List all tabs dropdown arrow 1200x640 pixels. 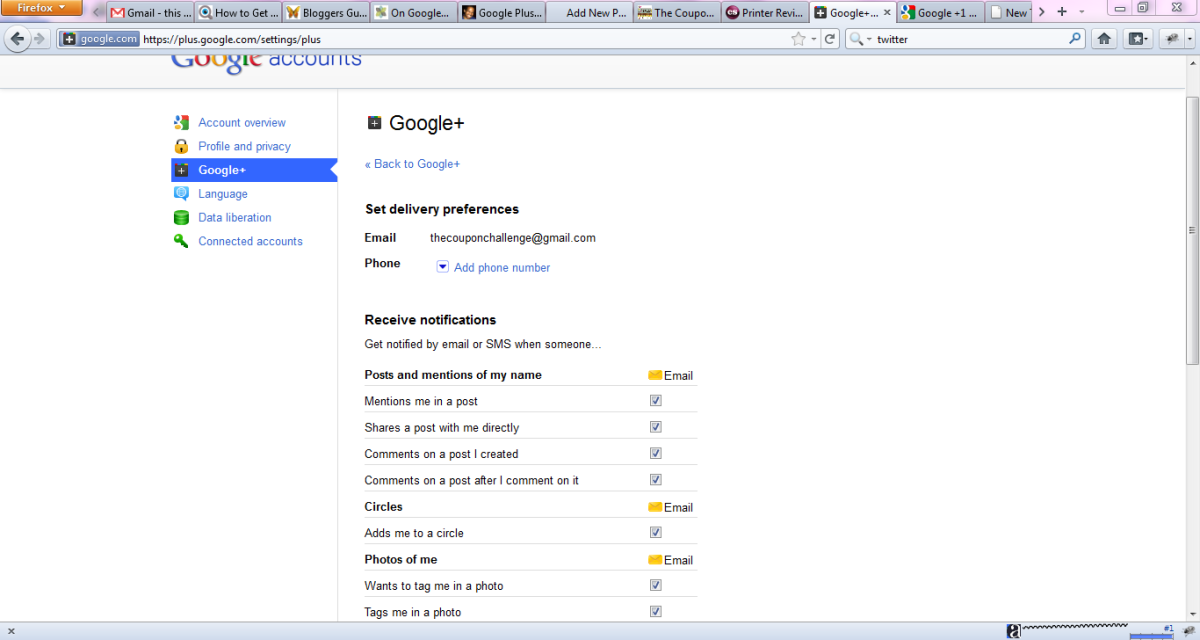1082,12
